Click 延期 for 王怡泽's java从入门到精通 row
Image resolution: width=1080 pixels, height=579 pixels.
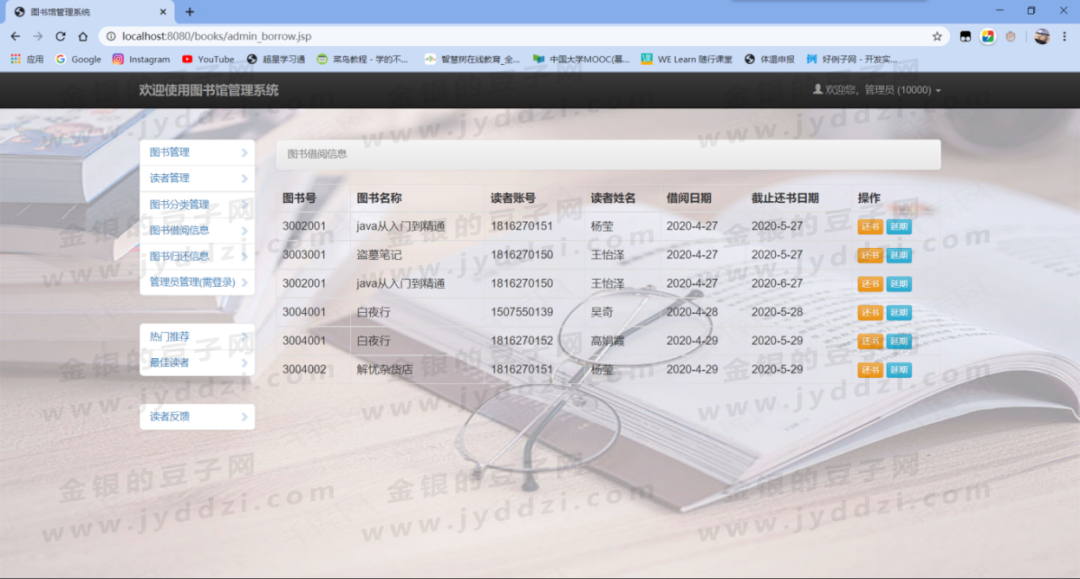tap(899, 284)
